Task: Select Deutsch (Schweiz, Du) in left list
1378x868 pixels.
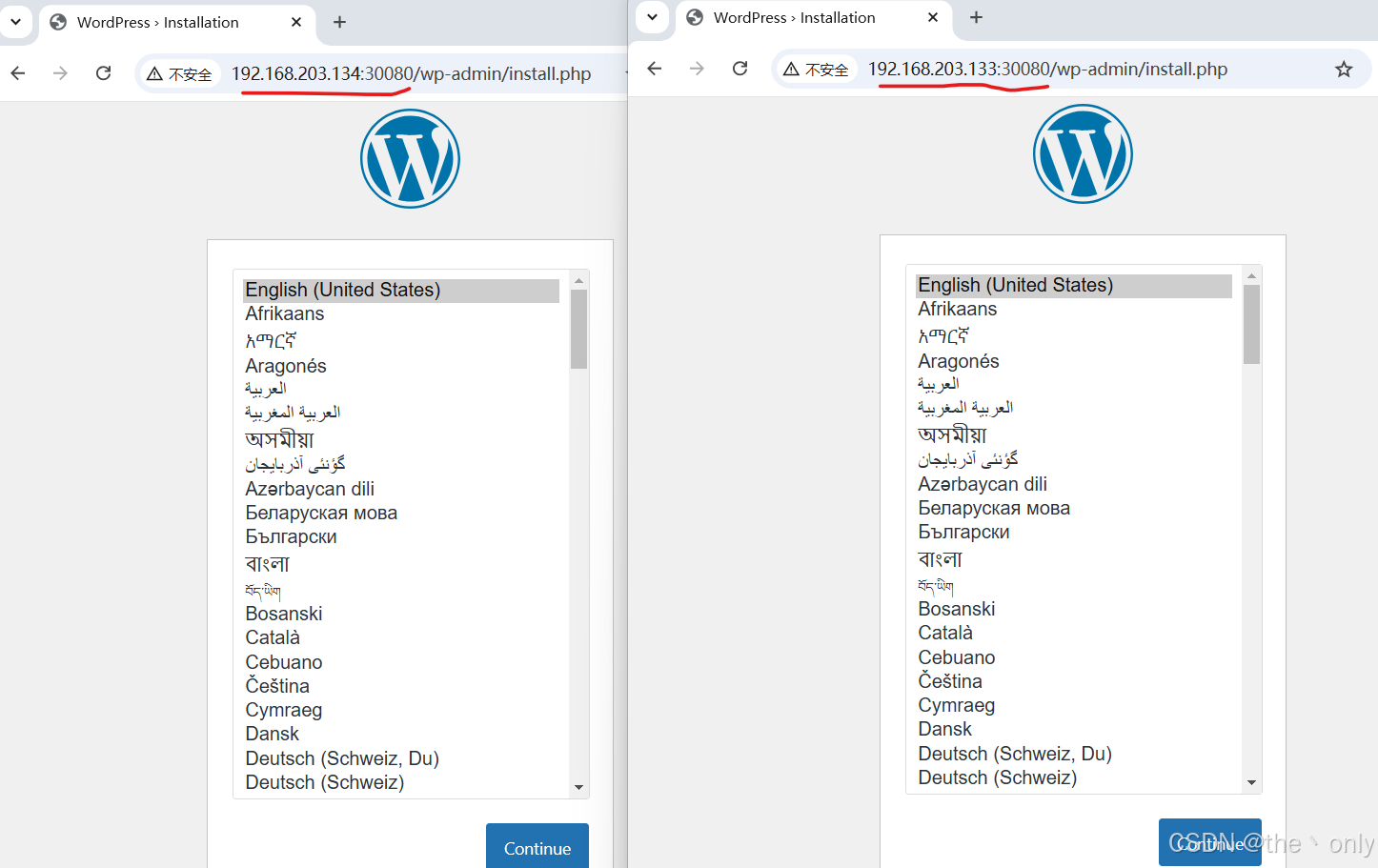Action: point(401,758)
